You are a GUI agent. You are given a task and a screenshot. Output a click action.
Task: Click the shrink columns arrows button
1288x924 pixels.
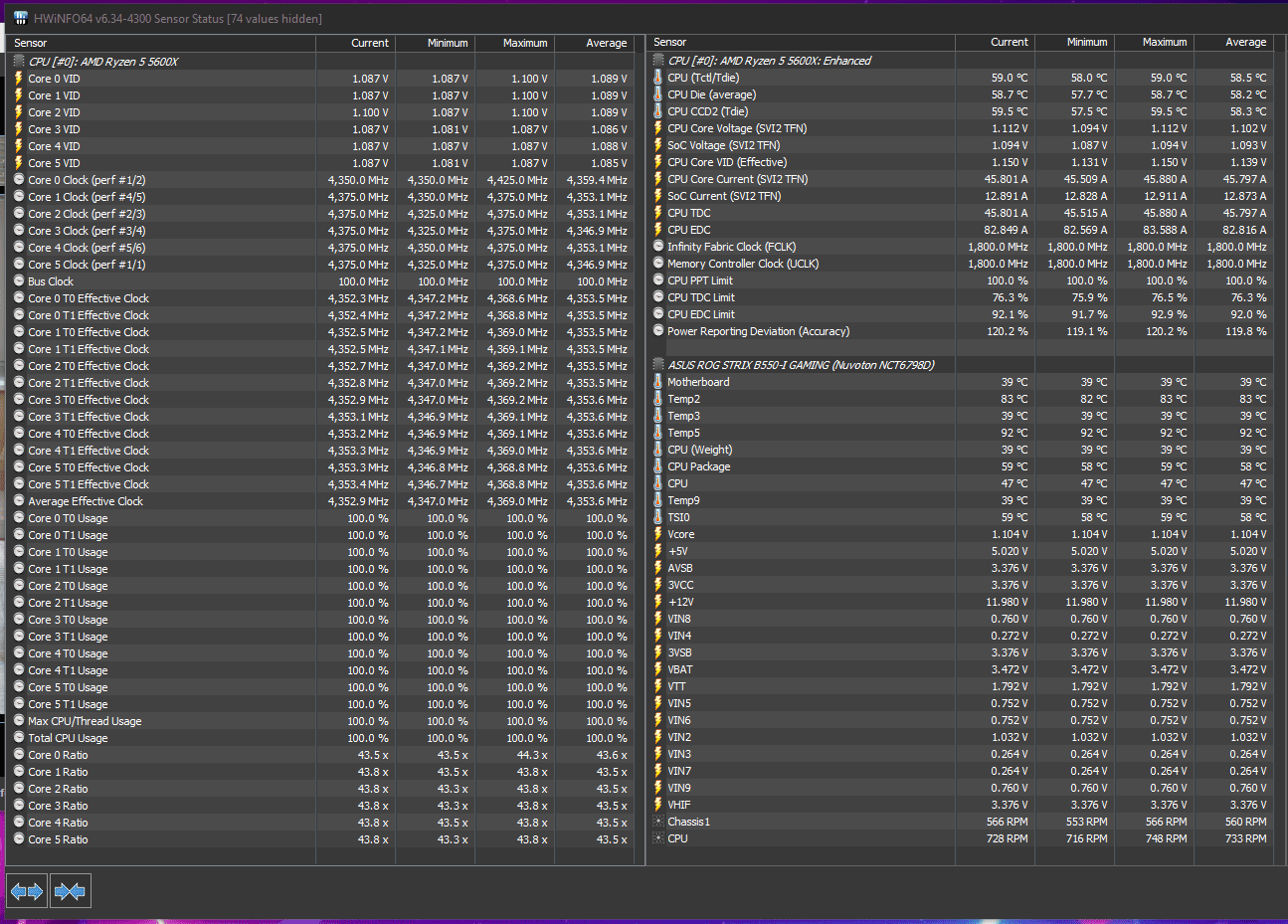pyautogui.click(x=70, y=891)
